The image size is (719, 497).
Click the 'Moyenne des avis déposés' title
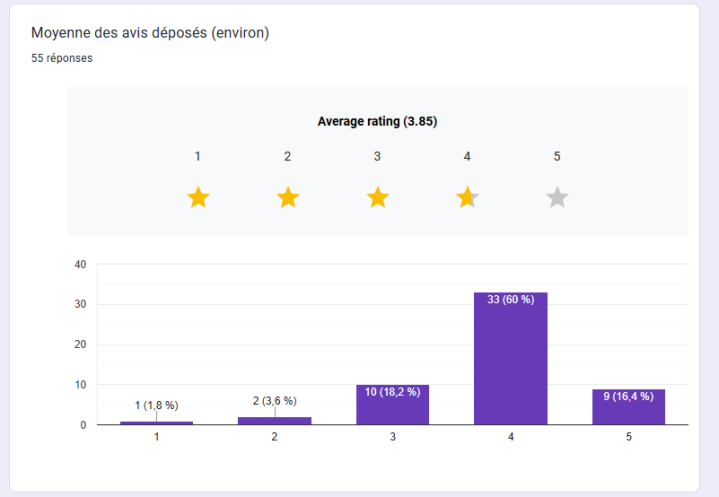pyautogui.click(x=150, y=33)
